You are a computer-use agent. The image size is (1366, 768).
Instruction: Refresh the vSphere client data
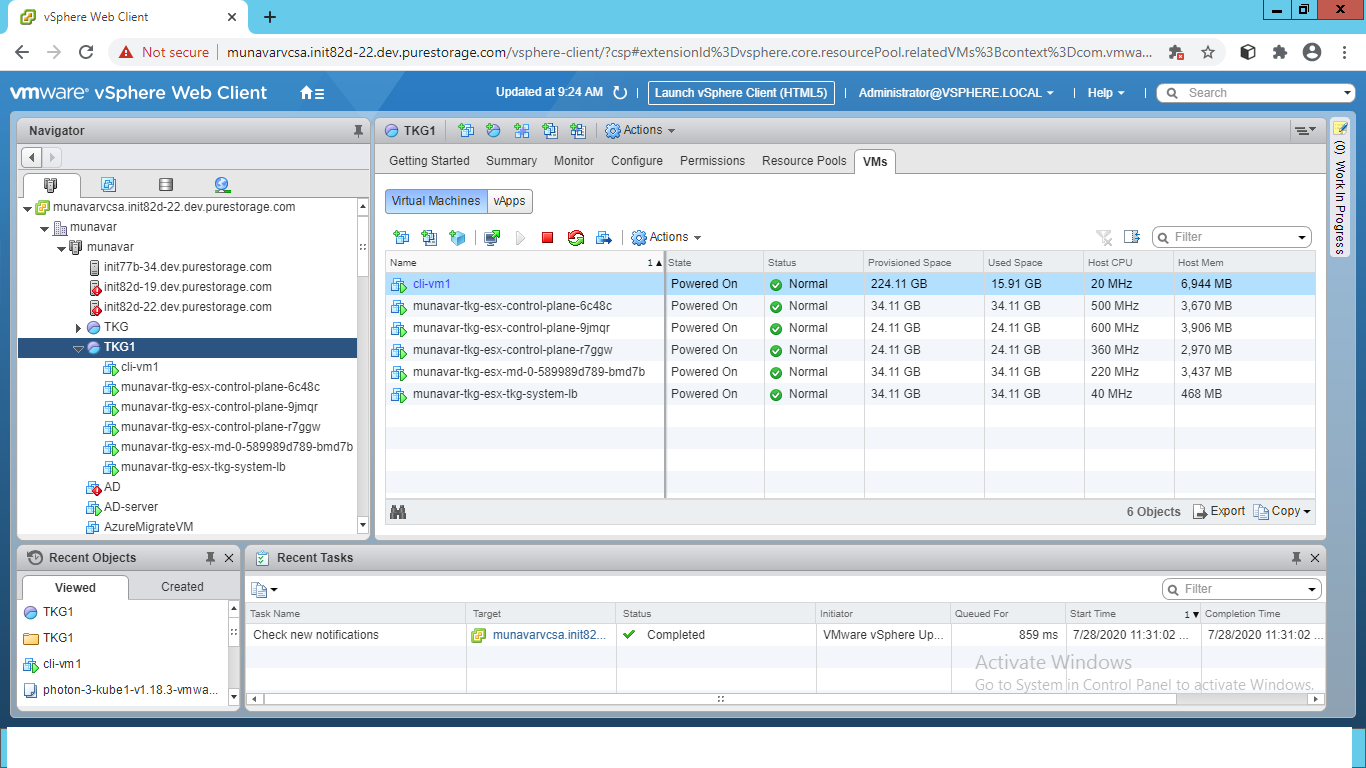tap(620, 93)
